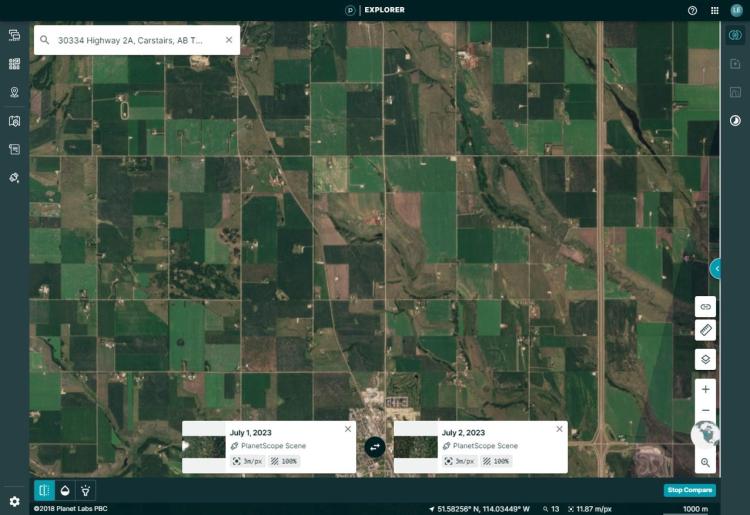Clear the Carstairs address search text
The image size is (750, 515).
(229, 40)
